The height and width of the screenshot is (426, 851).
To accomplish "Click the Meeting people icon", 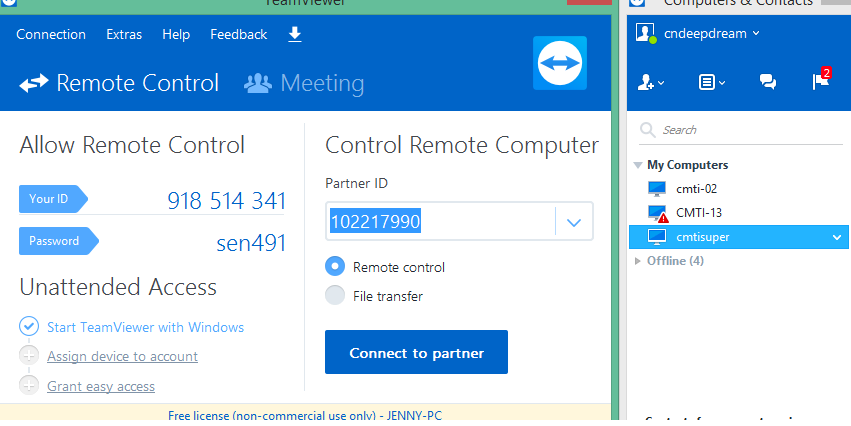I will [258, 83].
